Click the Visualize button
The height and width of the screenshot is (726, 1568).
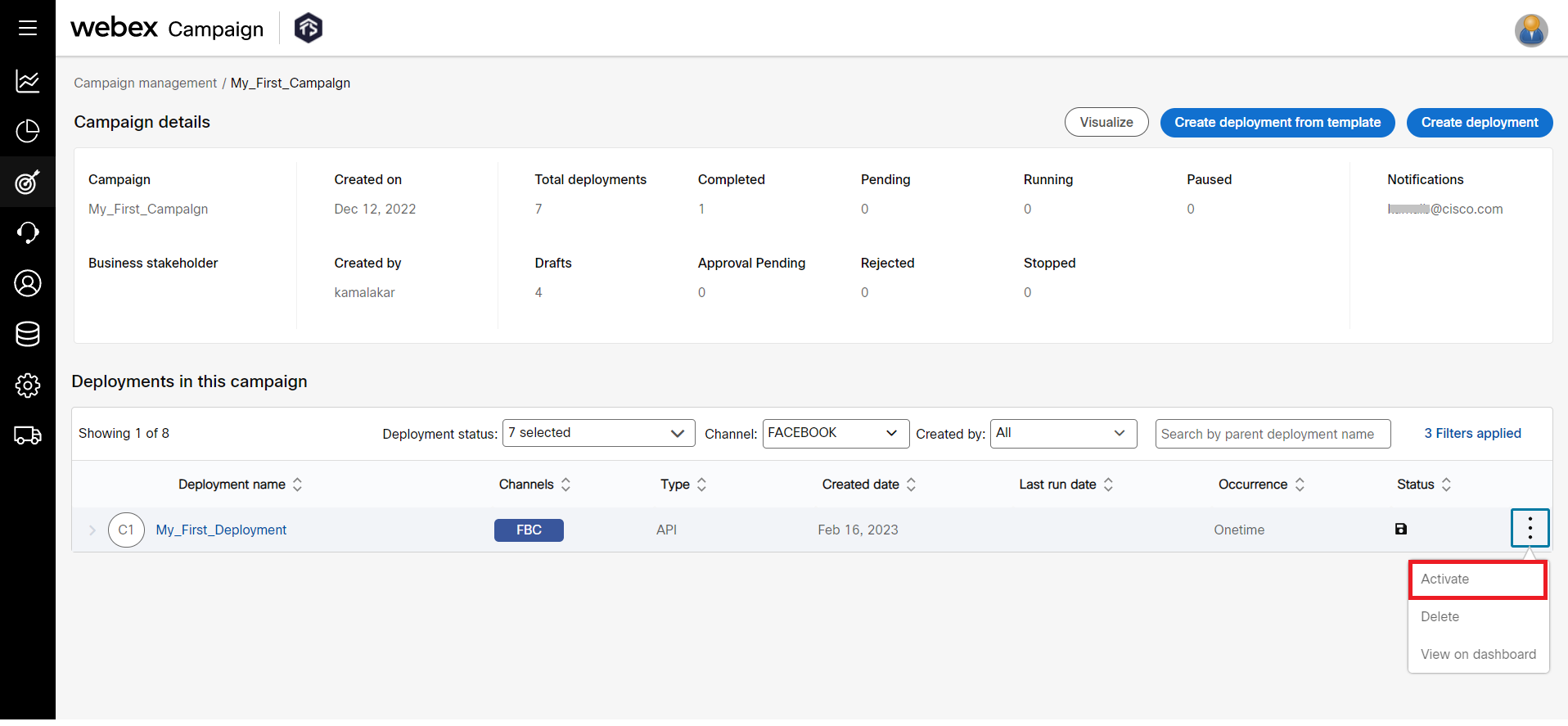(x=1106, y=123)
